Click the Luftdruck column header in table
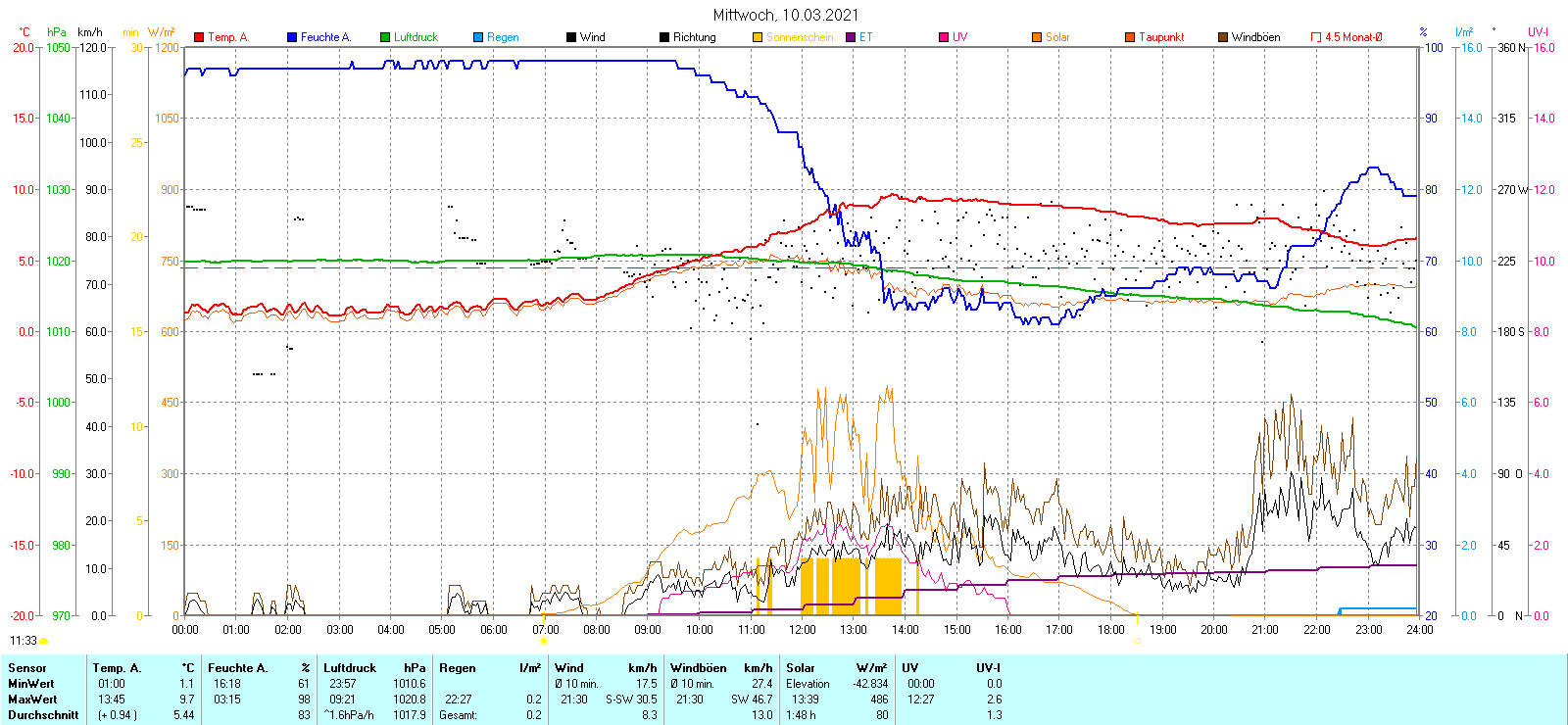This screenshot has height=725, width=1568. [x=350, y=668]
